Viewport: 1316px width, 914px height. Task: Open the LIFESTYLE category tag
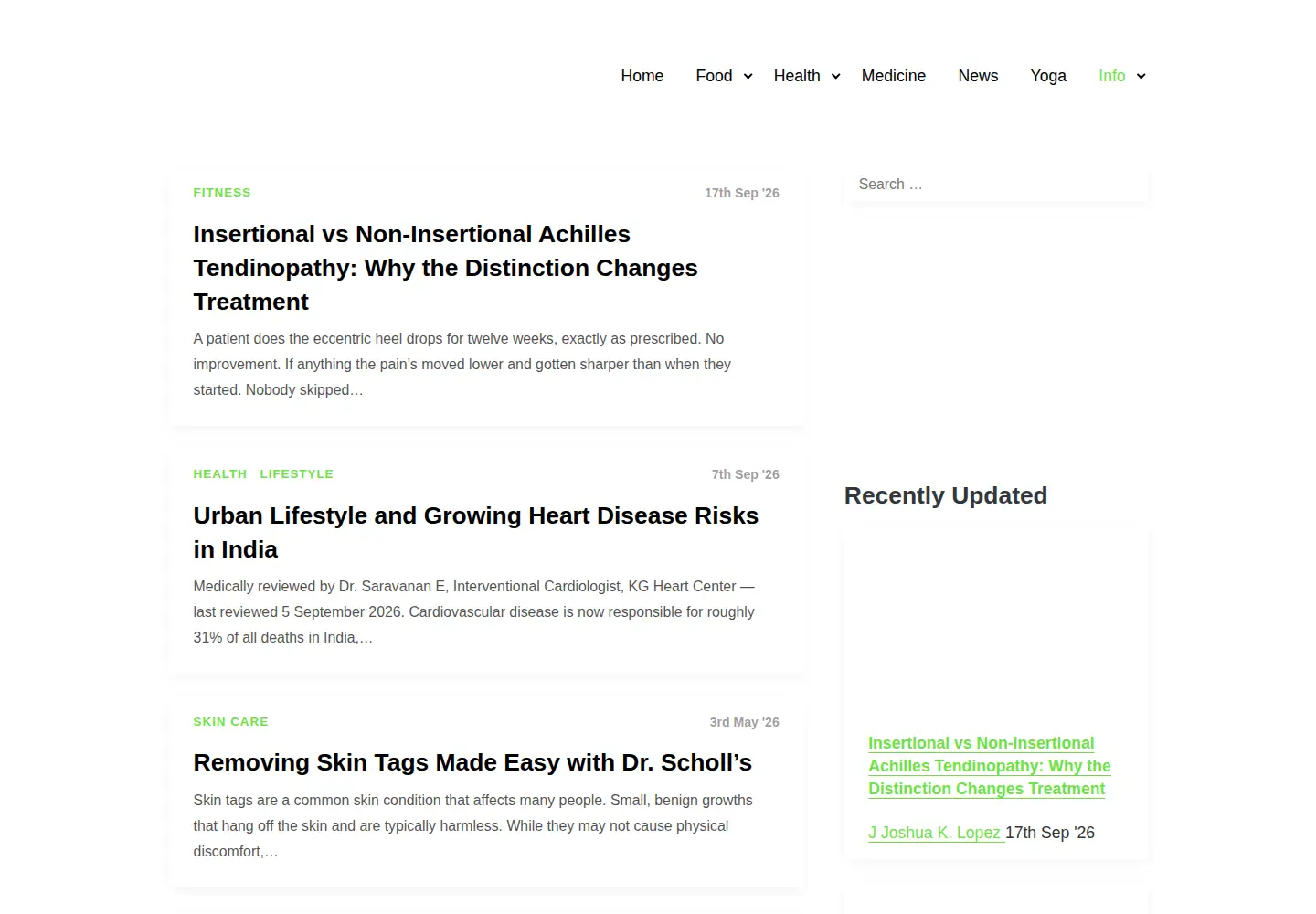coord(297,474)
